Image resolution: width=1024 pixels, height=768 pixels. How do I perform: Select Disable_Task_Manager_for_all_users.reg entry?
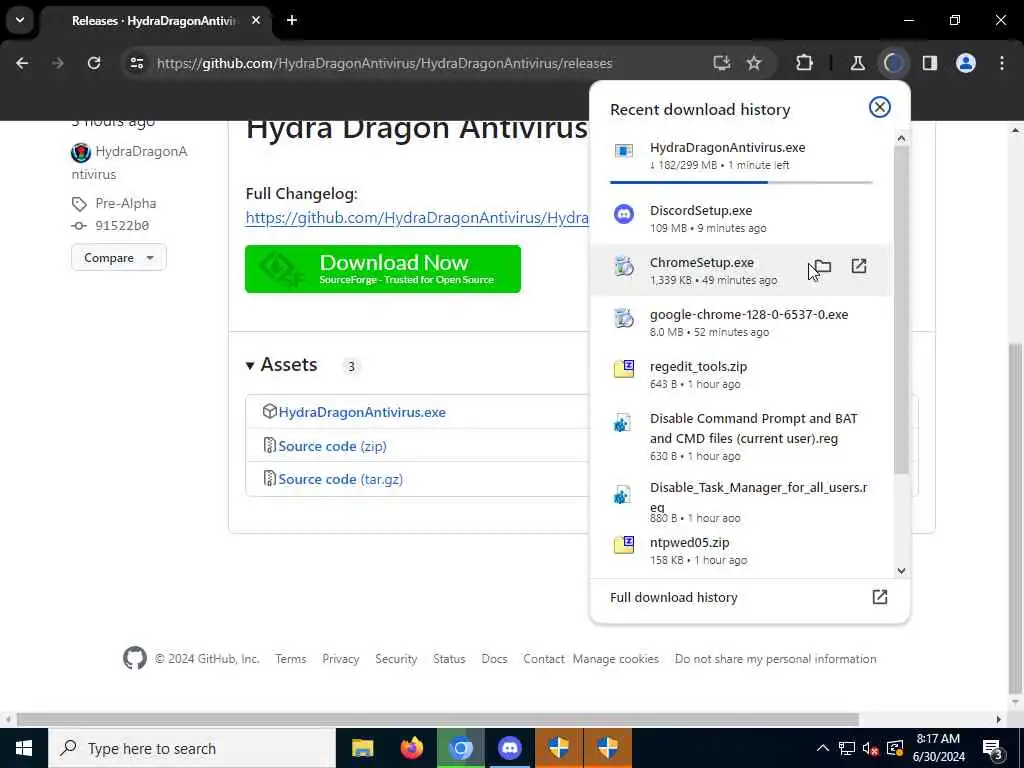(741, 502)
